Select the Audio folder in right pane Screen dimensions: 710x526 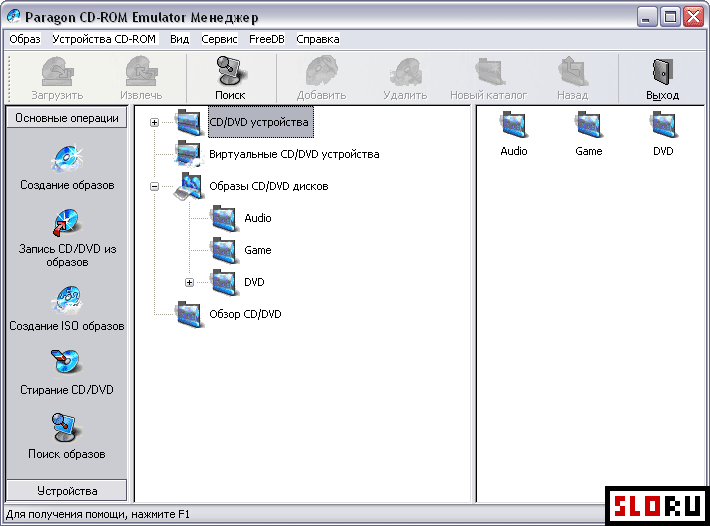coord(514,125)
